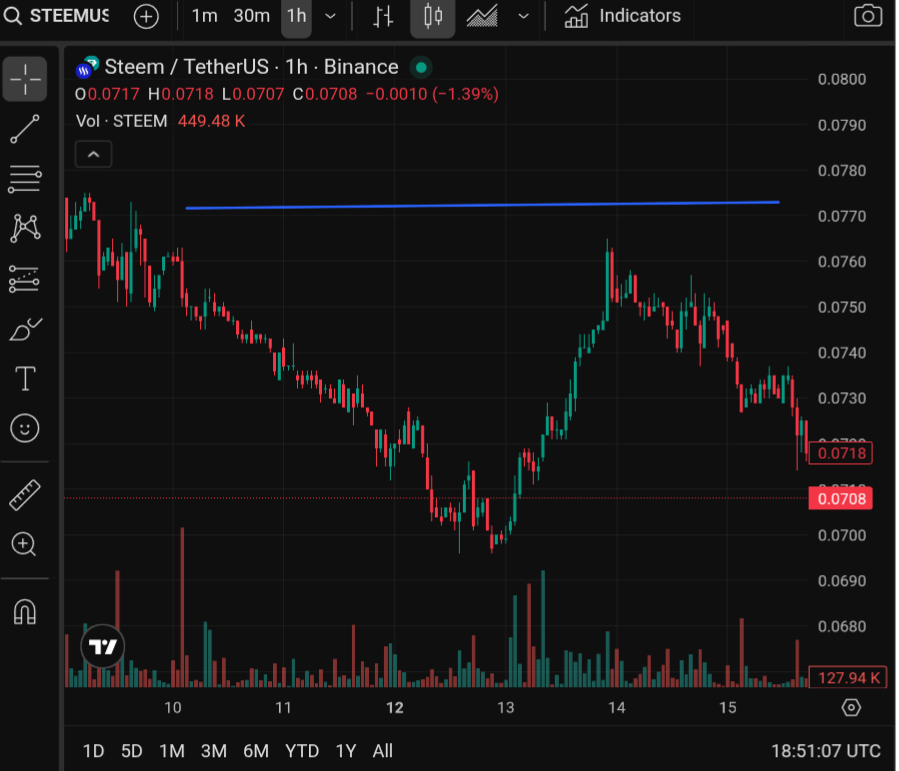Set range to 1D
Image resolution: width=899 pixels, height=771 pixels.
(93, 751)
